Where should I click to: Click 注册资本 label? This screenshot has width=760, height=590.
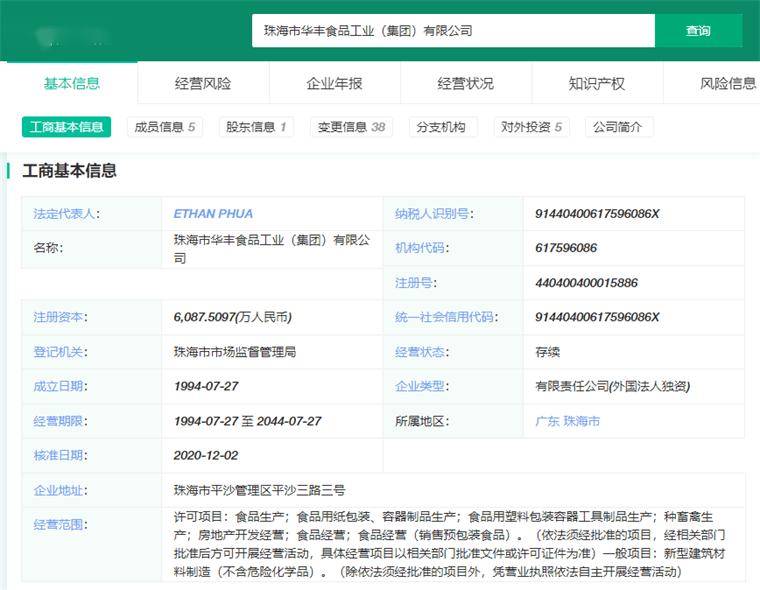(x=60, y=317)
